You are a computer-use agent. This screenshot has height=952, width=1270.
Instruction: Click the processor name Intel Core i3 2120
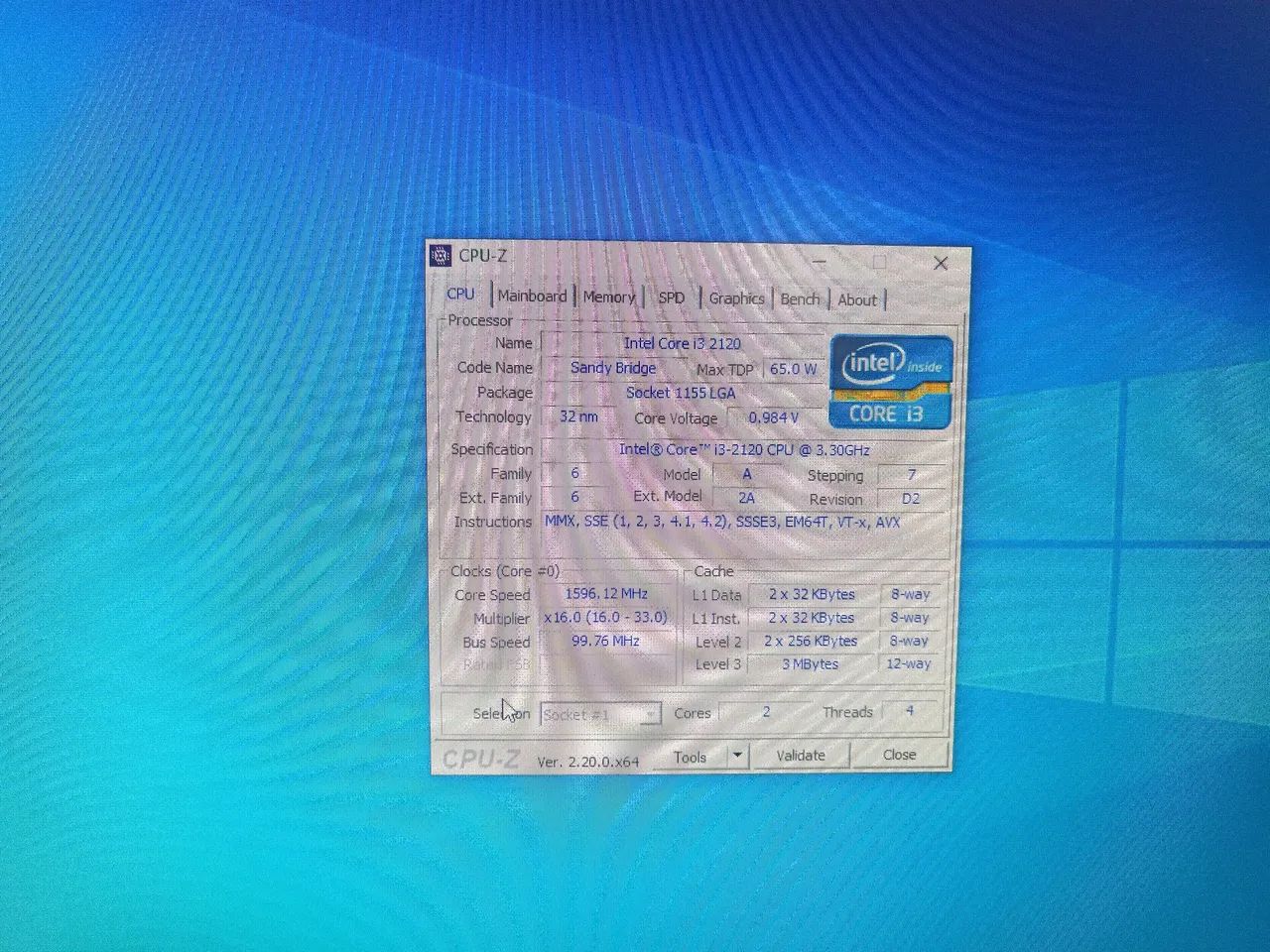click(x=683, y=343)
